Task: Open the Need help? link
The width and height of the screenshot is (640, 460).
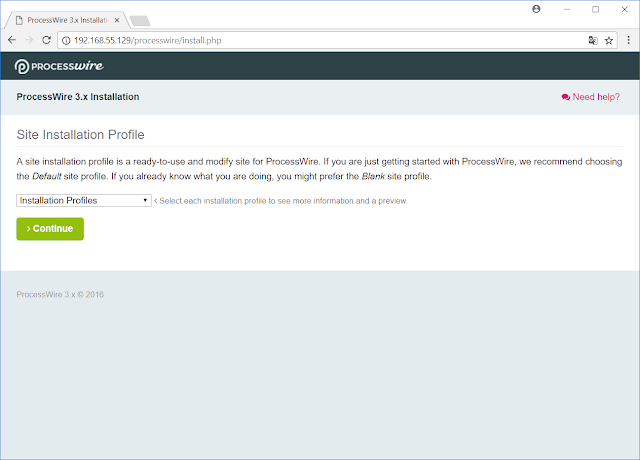Action: (x=591, y=97)
